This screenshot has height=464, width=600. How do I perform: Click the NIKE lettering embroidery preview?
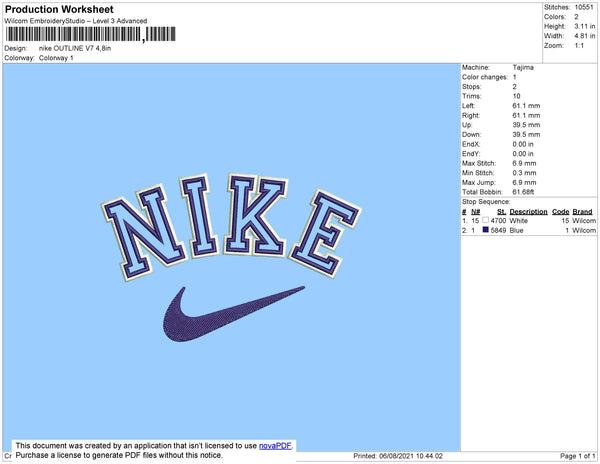click(x=232, y=226)
